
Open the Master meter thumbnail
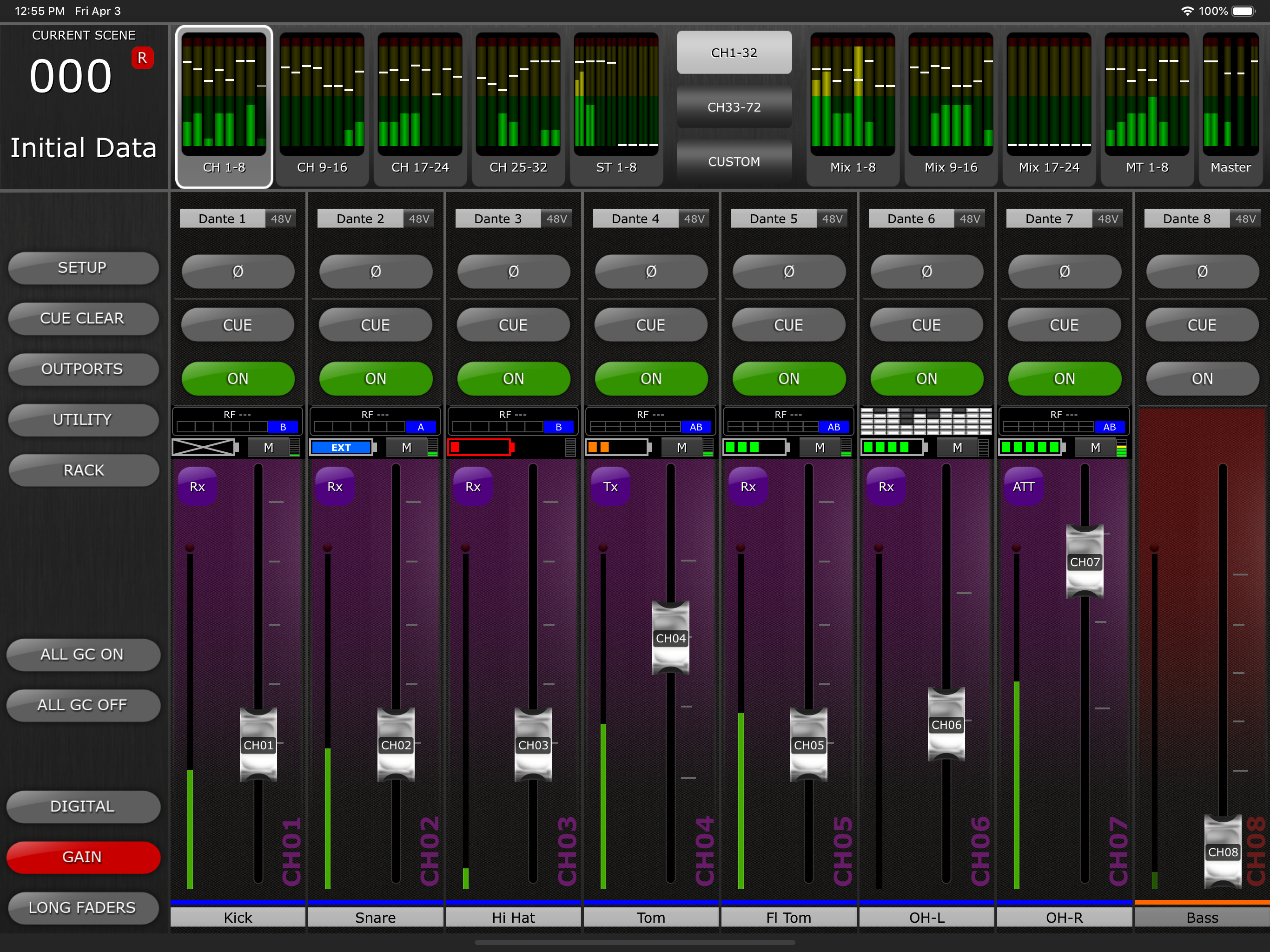(x=1231, y=106)
